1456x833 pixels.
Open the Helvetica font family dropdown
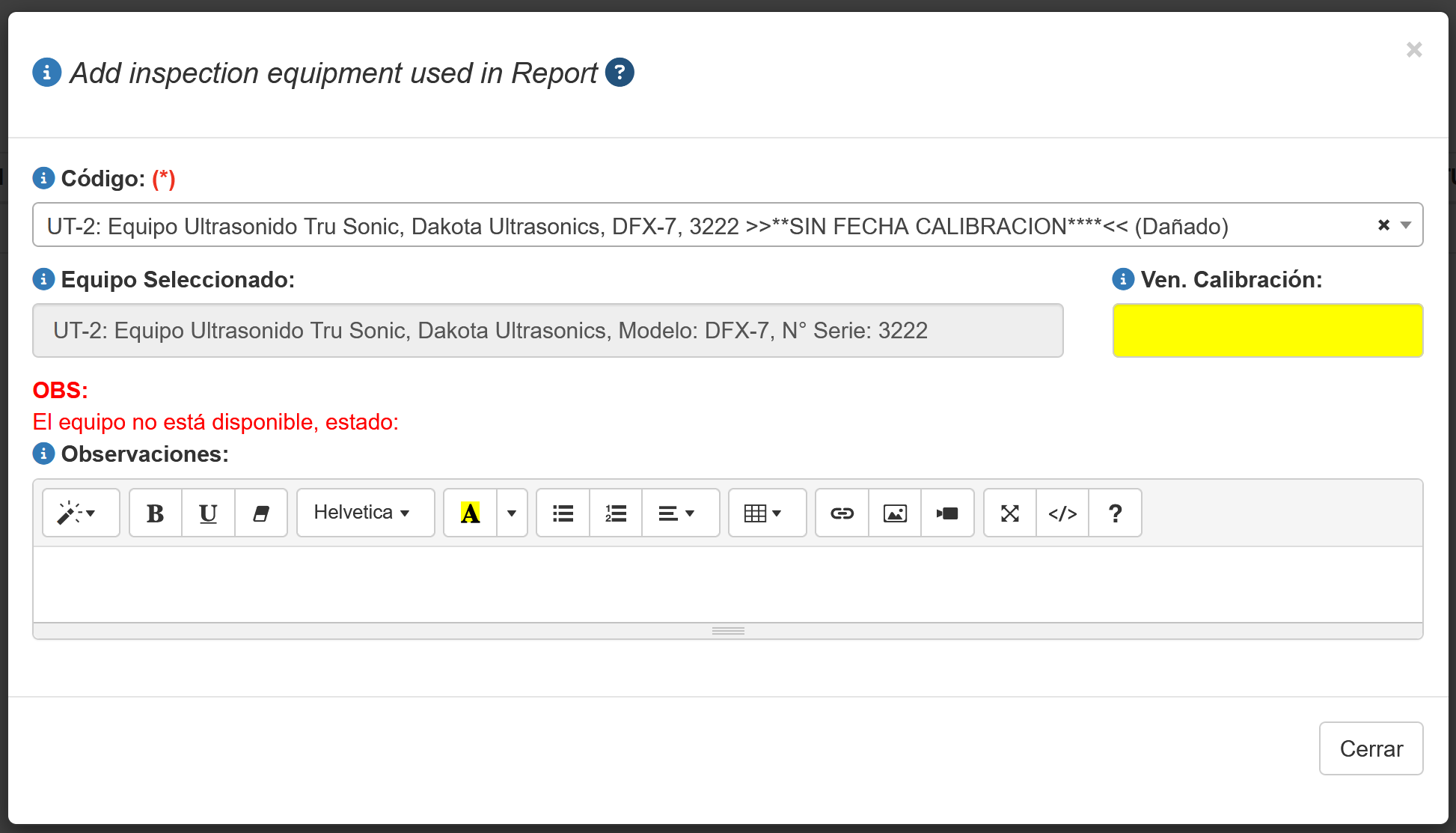click(365, 513)
